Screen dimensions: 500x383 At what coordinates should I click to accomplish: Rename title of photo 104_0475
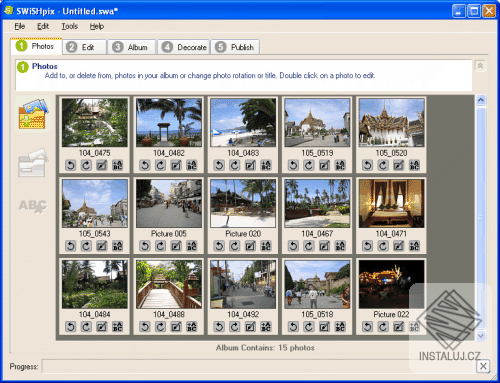(x=118, y=165)
